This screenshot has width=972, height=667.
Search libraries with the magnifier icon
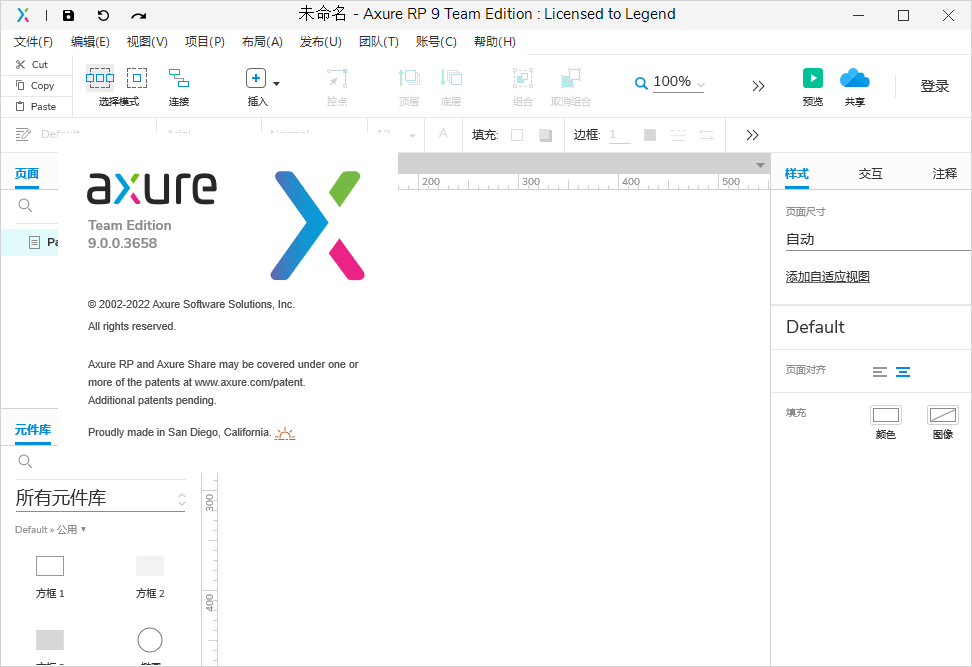[x=25, y=461]
